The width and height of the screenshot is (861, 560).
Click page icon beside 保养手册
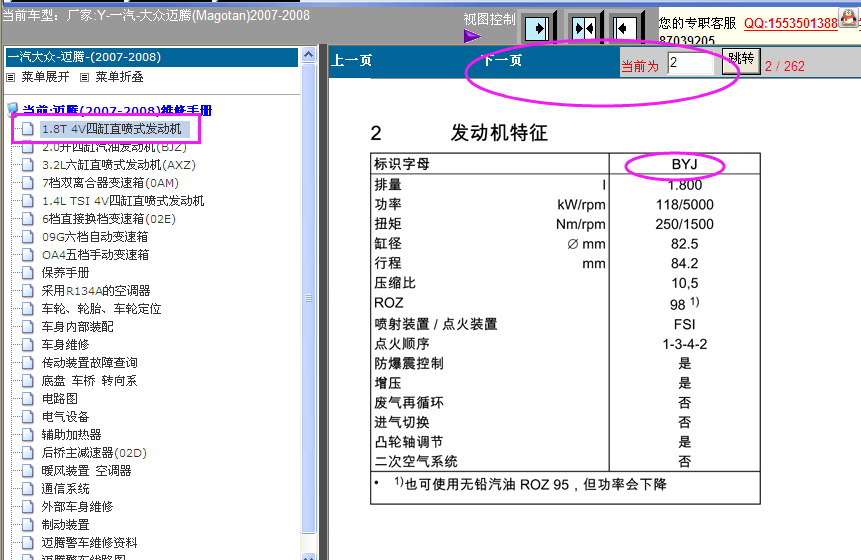(27, 273)
